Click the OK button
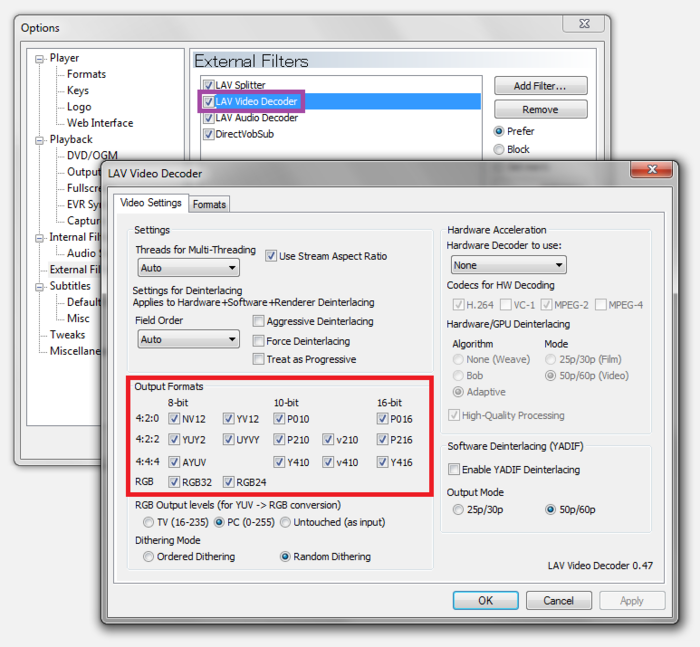Screen dimensions: 700x647 [x=485, y=601]
